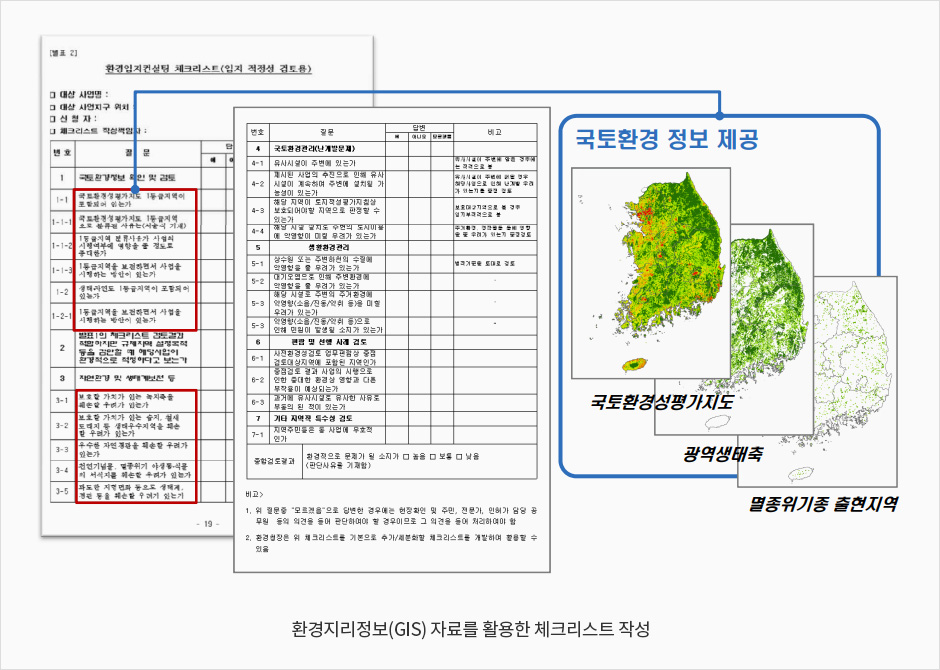Click the 대상 사업명 square bullet
The height and width of the screenshot is (670, 940).
[53, 95]
